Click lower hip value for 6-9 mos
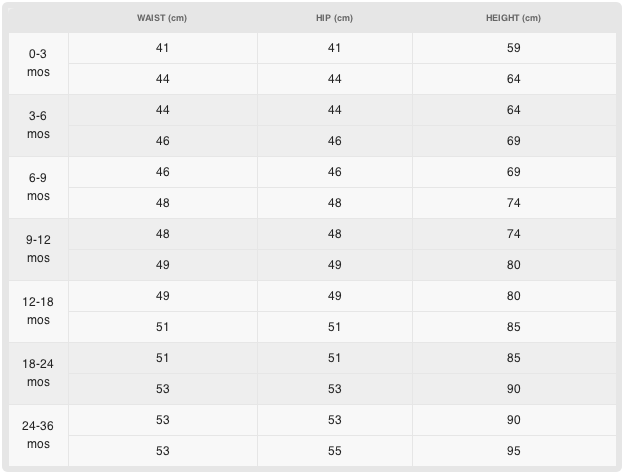The width and height of the screenshot is (625, 475). pos(334,203)
